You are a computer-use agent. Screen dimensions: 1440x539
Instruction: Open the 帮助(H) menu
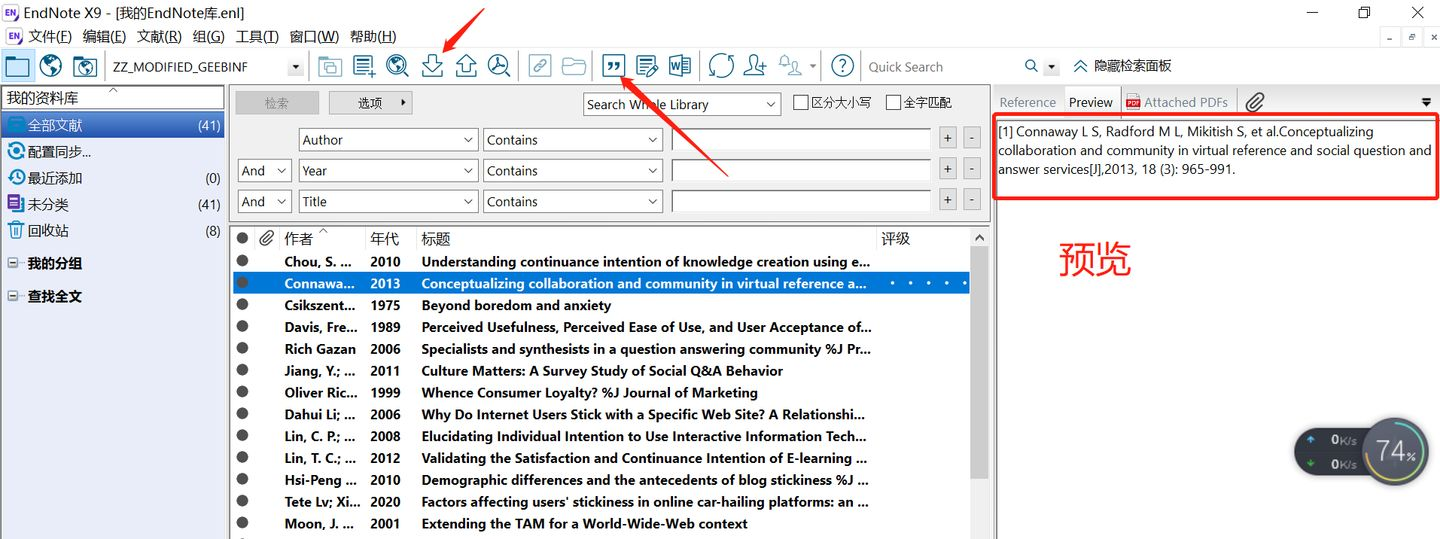(x=373, y=36)
